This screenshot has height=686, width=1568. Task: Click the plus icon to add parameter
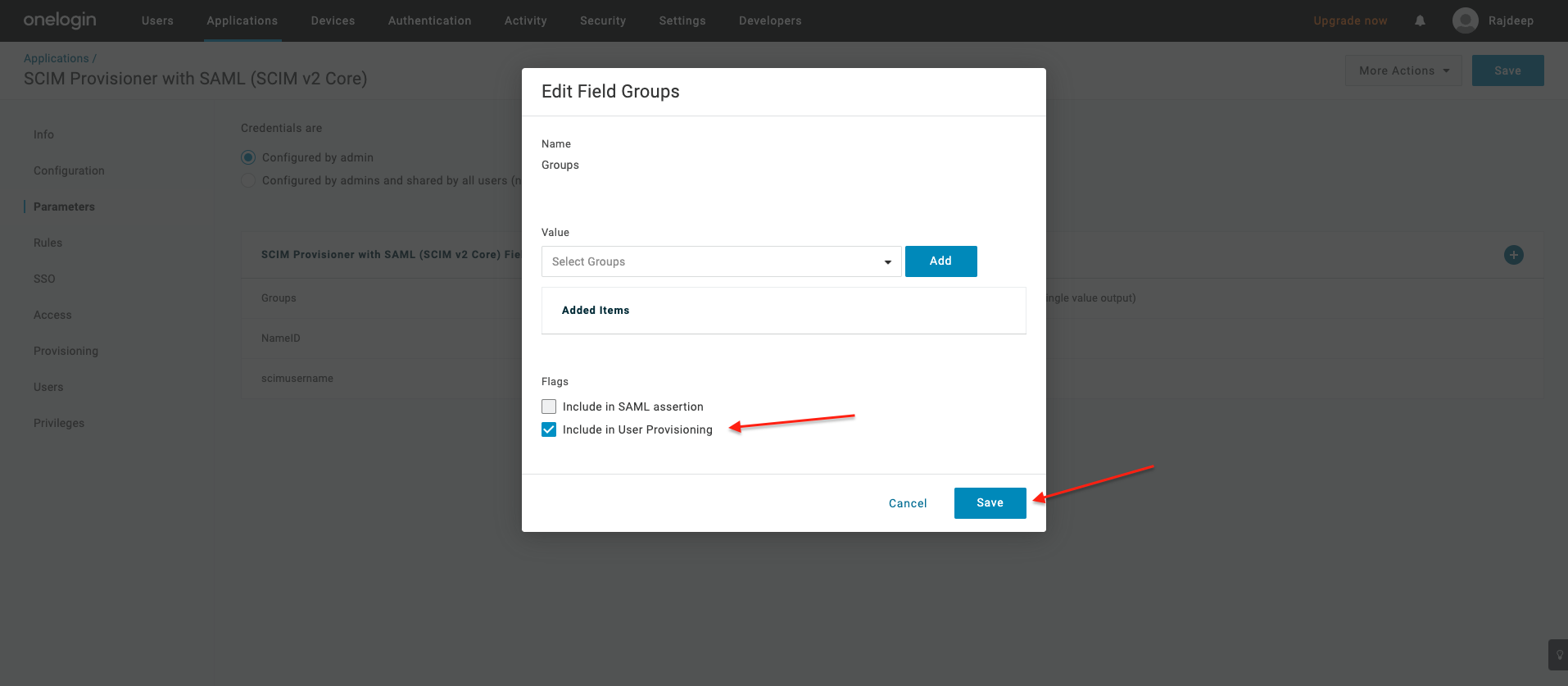click(x=1513, y=255)
